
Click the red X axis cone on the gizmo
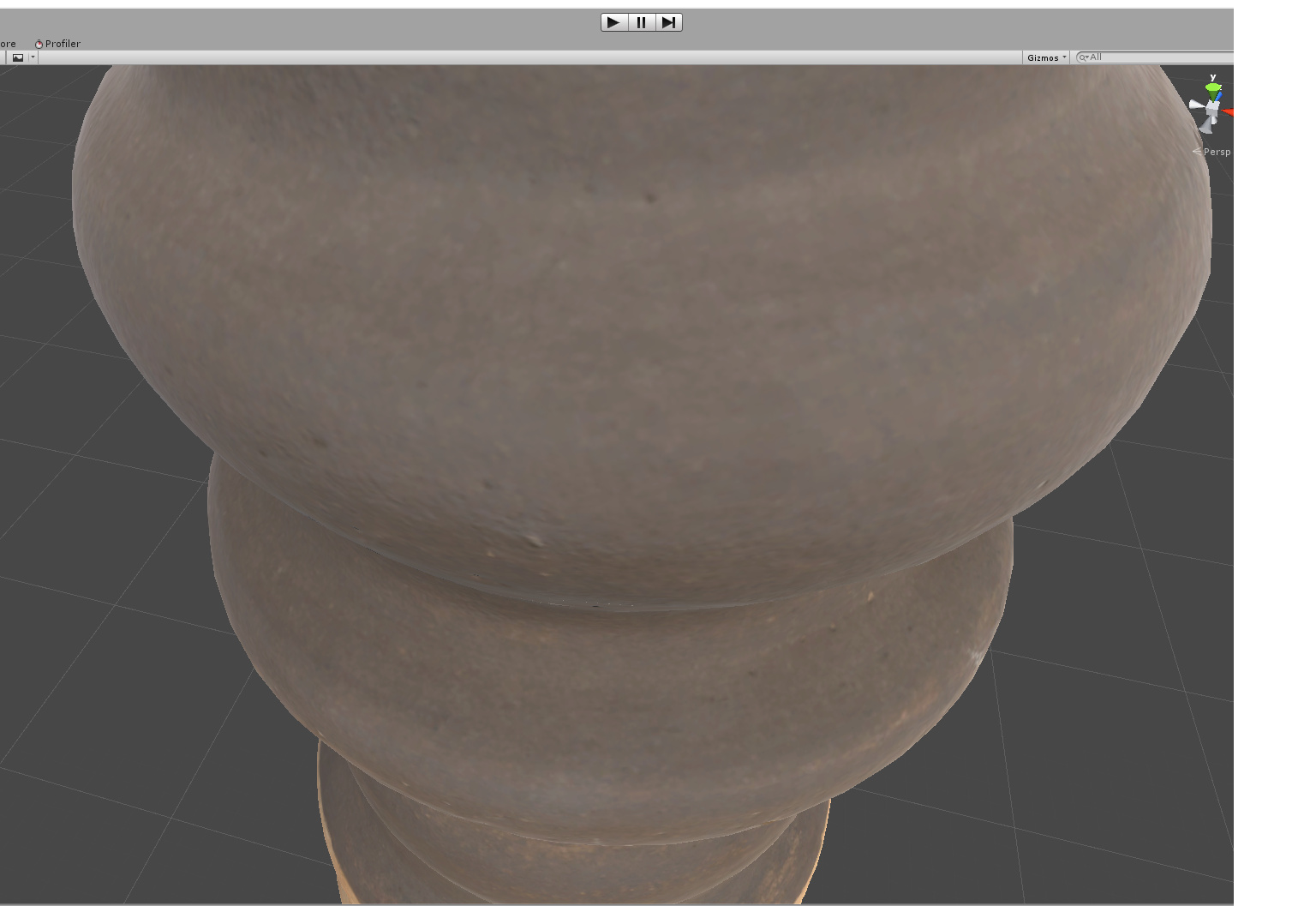tap(1228, 112)
